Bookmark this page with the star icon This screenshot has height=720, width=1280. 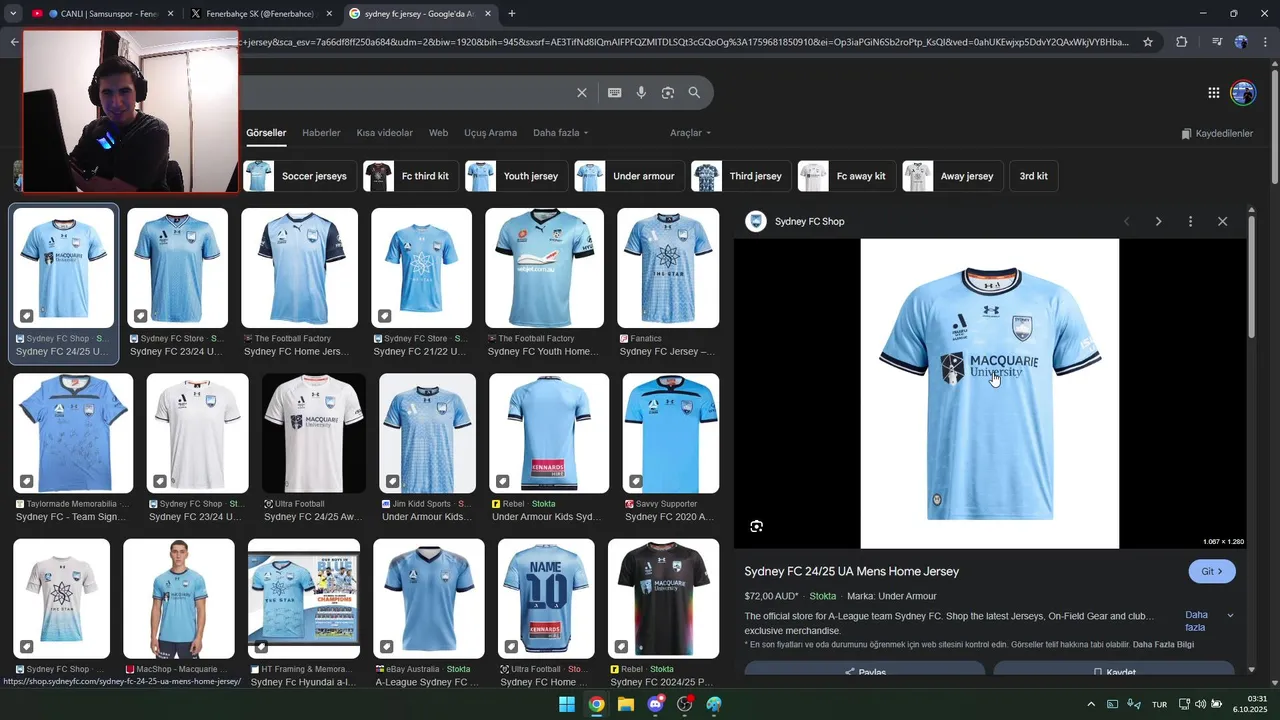(x=1148, y=42)
